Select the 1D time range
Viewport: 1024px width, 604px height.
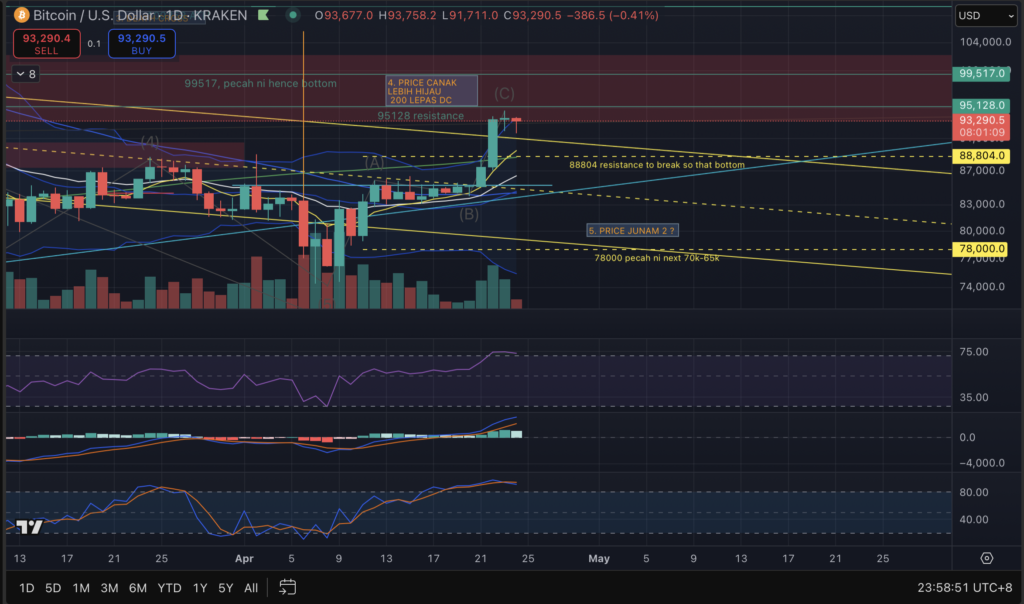[27, 588]
